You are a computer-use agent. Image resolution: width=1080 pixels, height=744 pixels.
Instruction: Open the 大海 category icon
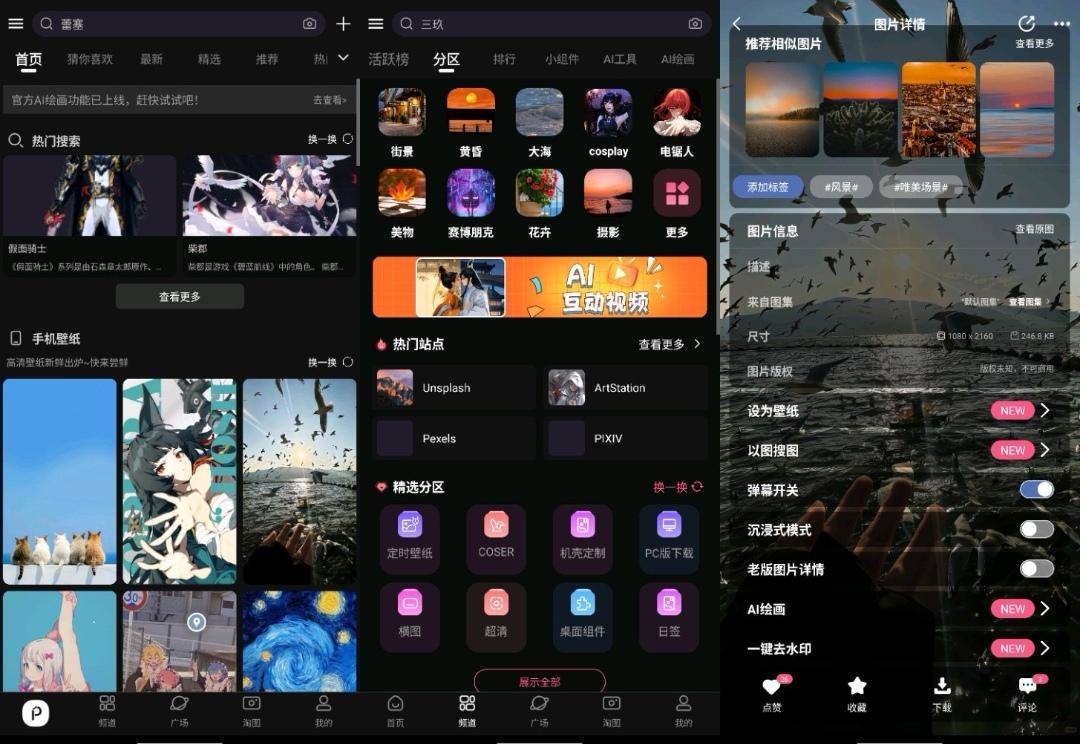[539, 112]
